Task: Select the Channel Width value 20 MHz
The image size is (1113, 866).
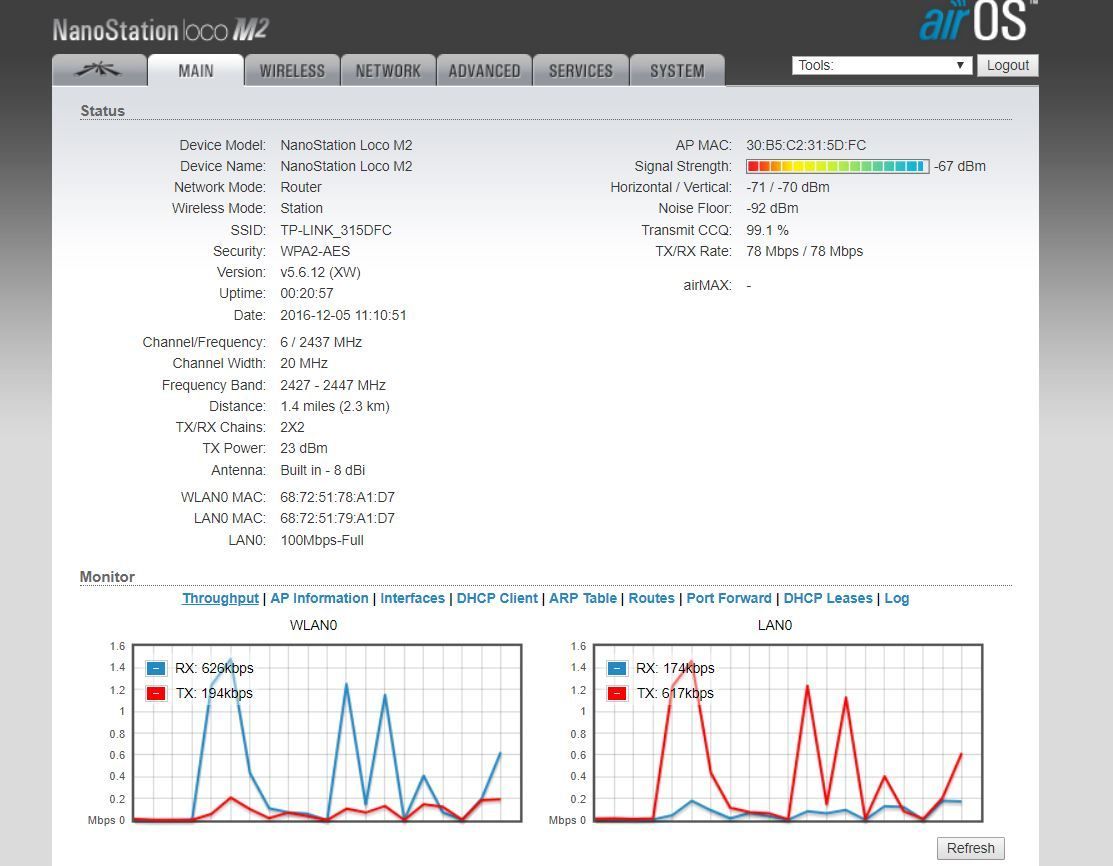Action: (x=304, y=363)
